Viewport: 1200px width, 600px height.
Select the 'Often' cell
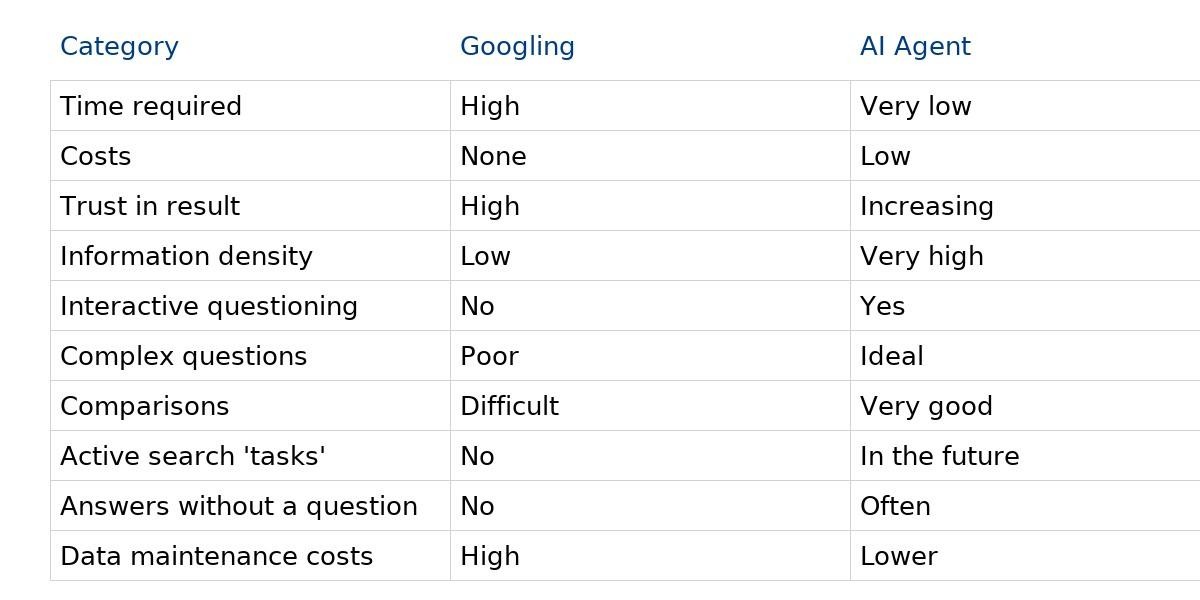(895, 506)
